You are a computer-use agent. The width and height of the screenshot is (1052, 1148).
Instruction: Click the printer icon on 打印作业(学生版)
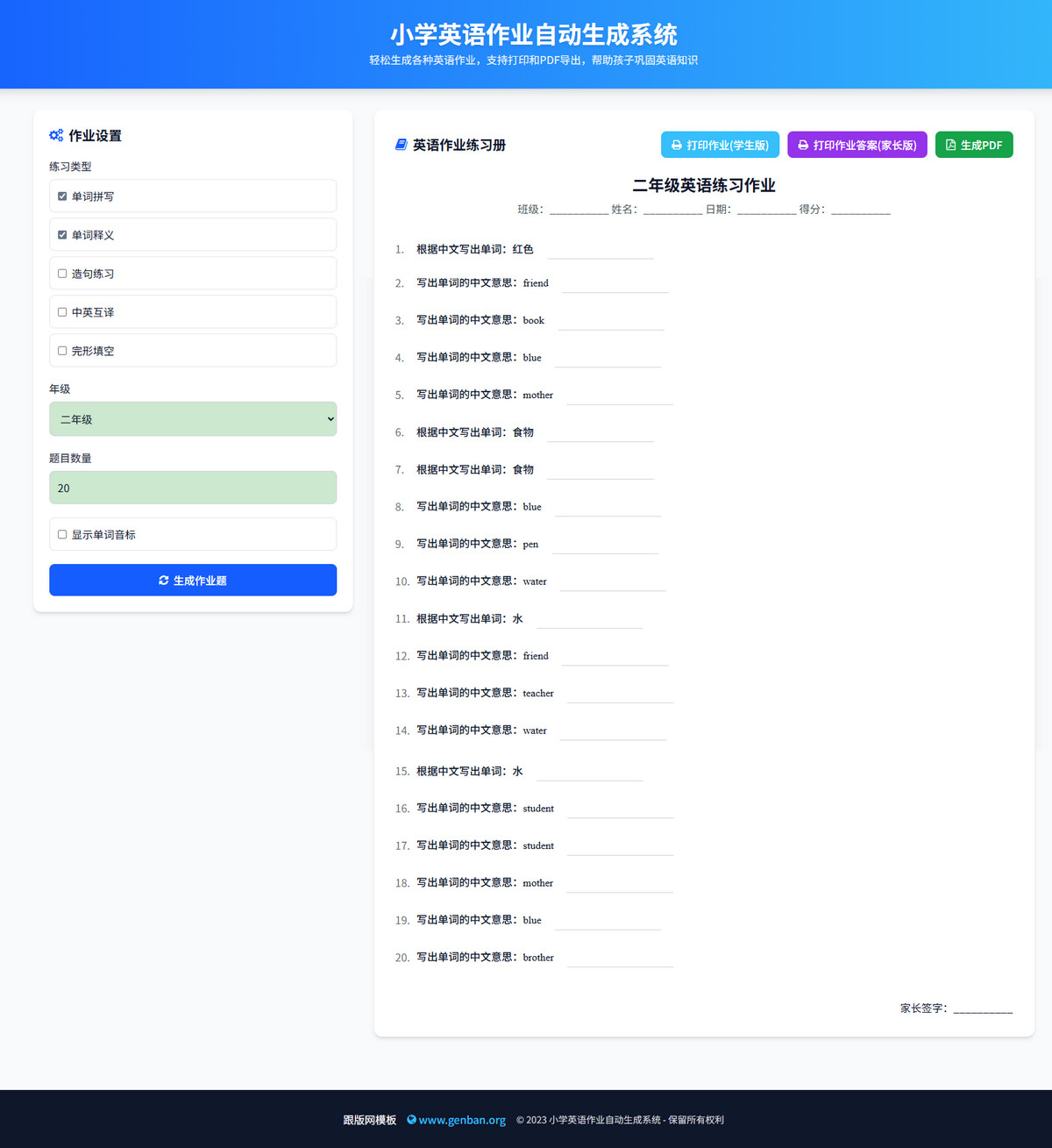[677, 146]
